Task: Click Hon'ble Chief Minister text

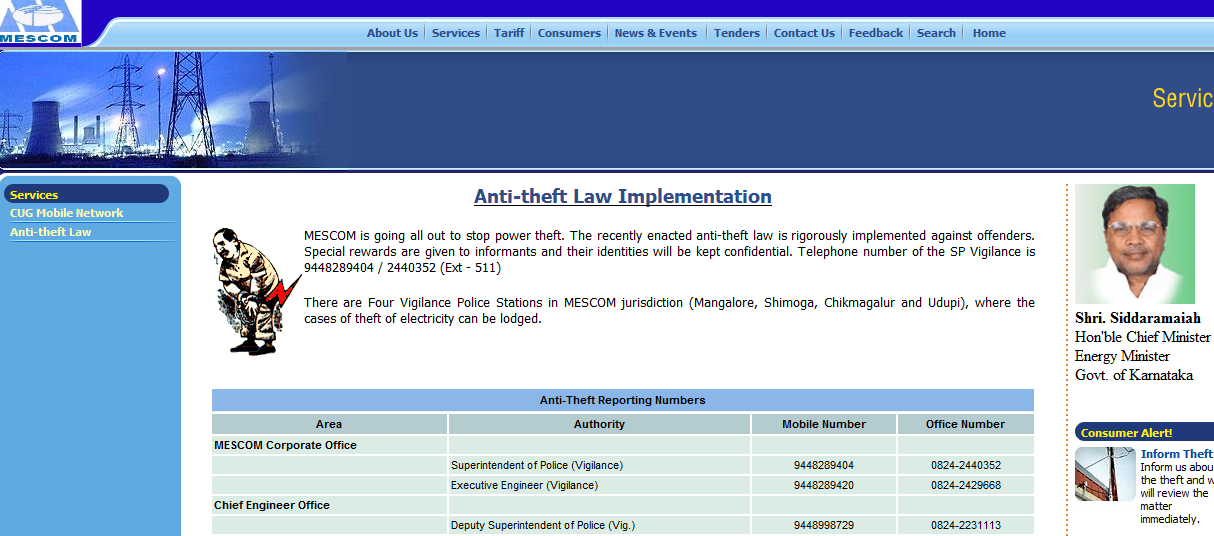Action: [x=1142, y=337]
